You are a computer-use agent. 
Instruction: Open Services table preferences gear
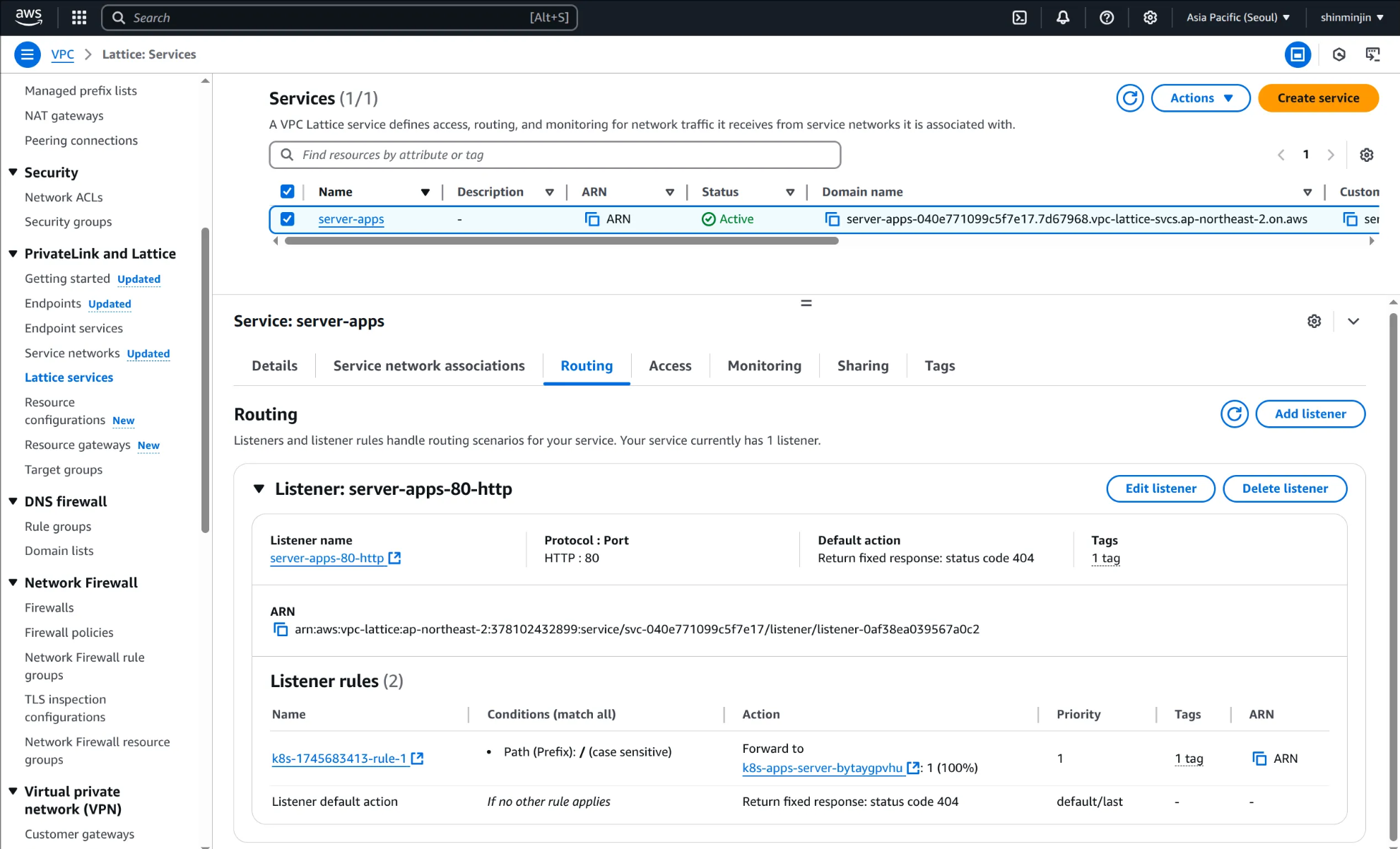1367,155
